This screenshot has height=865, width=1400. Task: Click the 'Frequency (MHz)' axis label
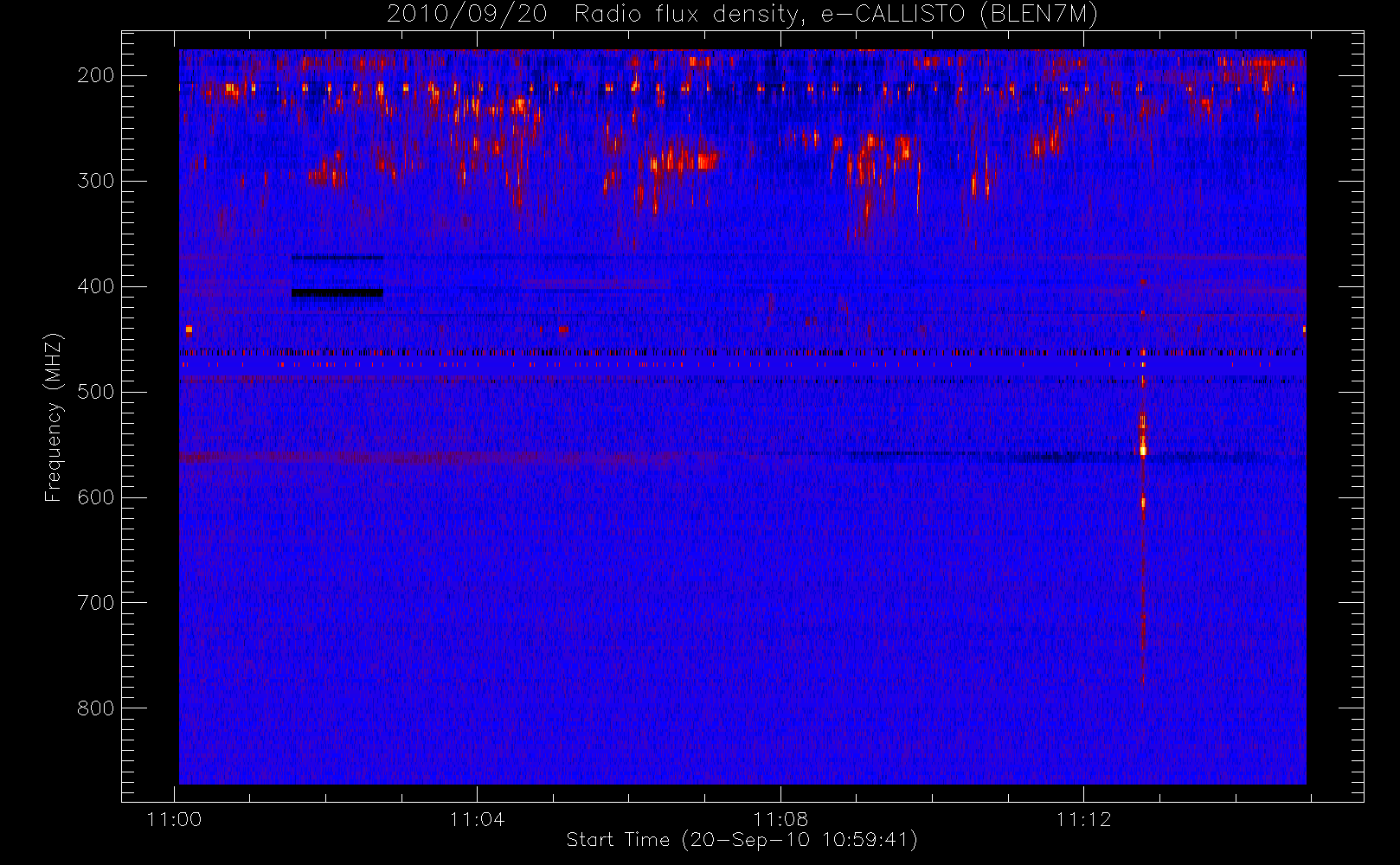pos(54,417)
